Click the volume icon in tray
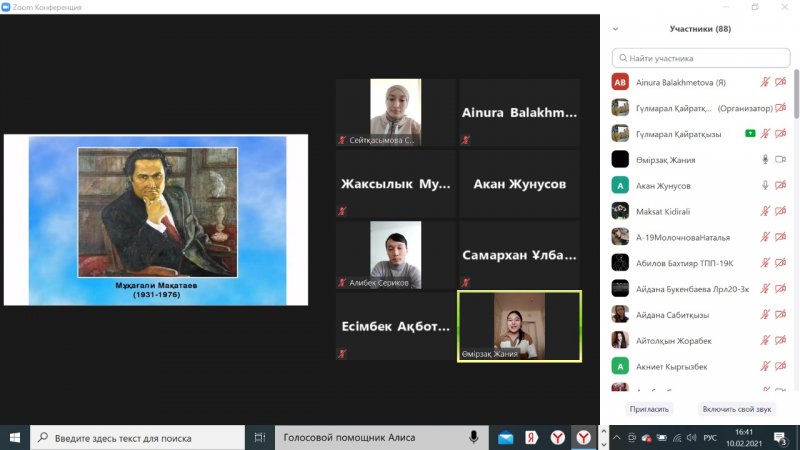The width and height of the screenshot is (800, 450). tap(692, 438)
